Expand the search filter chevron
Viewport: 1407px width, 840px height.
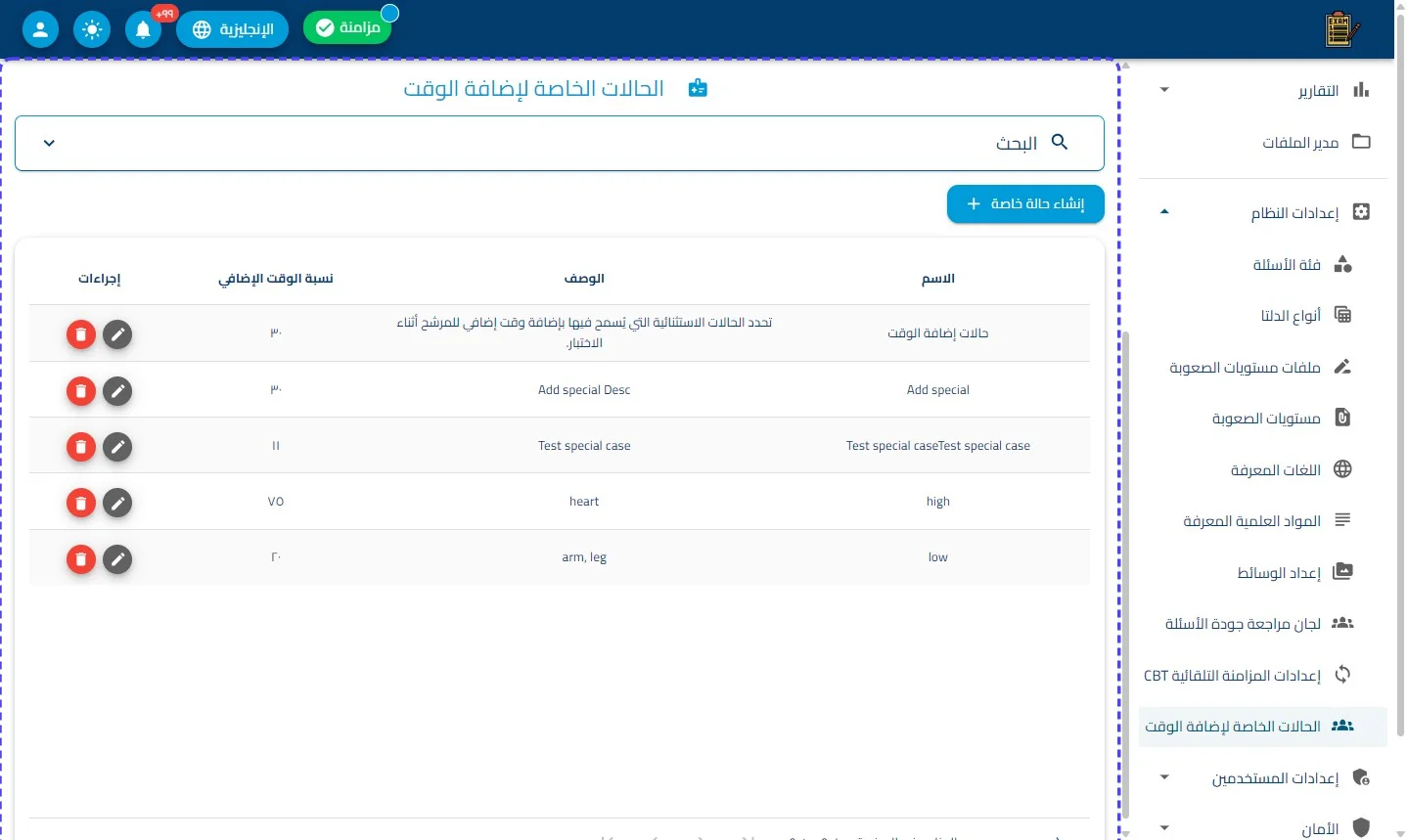tap(49, 144)
